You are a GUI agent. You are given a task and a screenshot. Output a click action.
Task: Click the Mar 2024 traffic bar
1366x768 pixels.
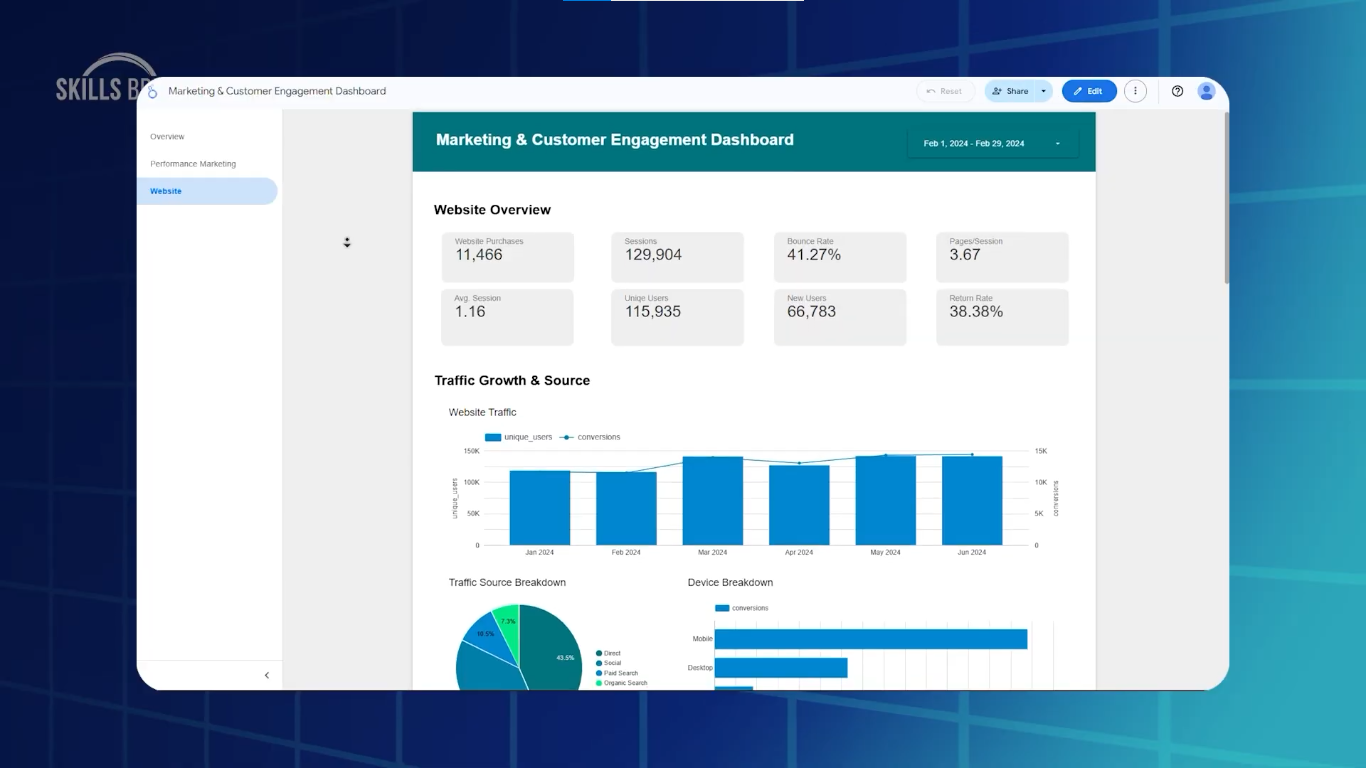coord(712,500)
